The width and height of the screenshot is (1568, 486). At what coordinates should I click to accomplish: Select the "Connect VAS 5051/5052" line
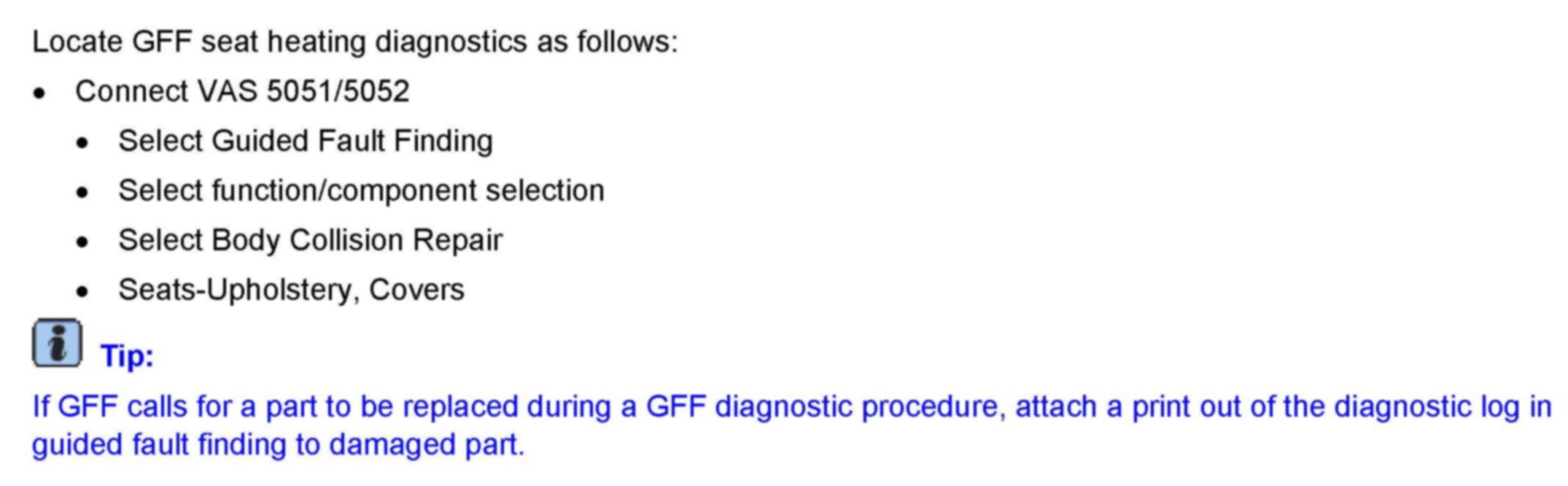coord(241,92)
